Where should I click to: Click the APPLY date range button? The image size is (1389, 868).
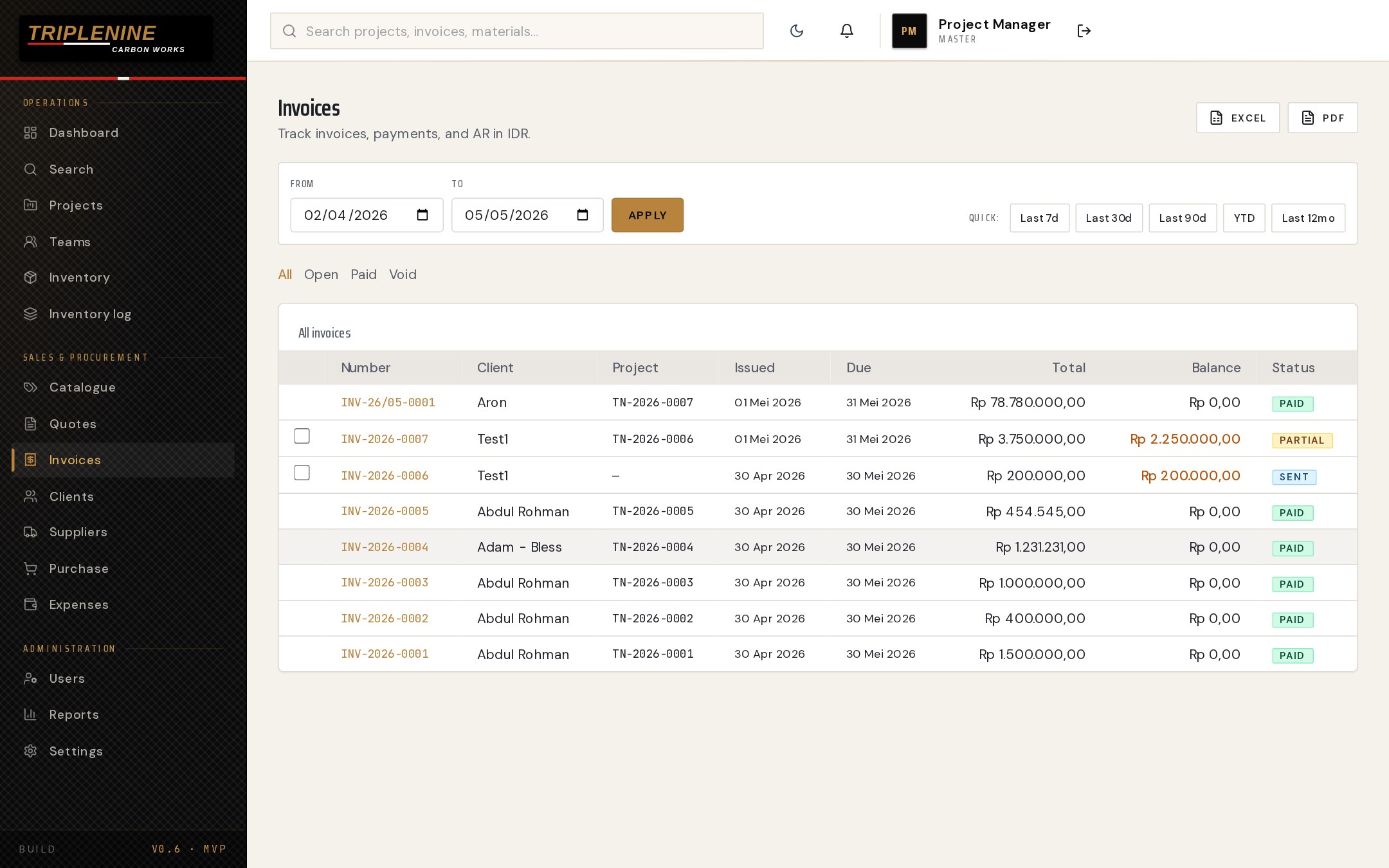(x=647, y=215)
